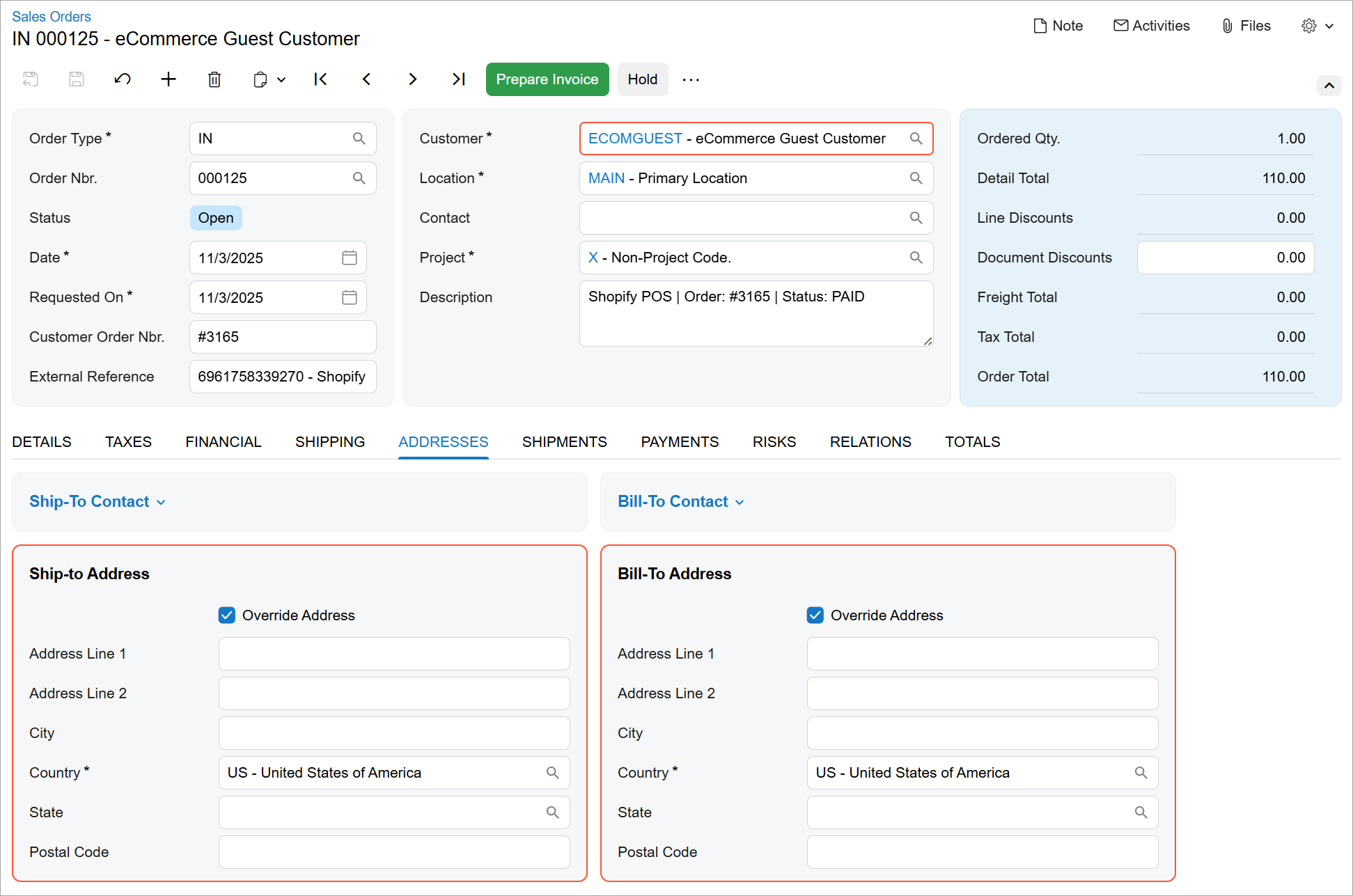Open the settings gear menu
The width and height of the screenshot is (1353, 896).
1309,26
